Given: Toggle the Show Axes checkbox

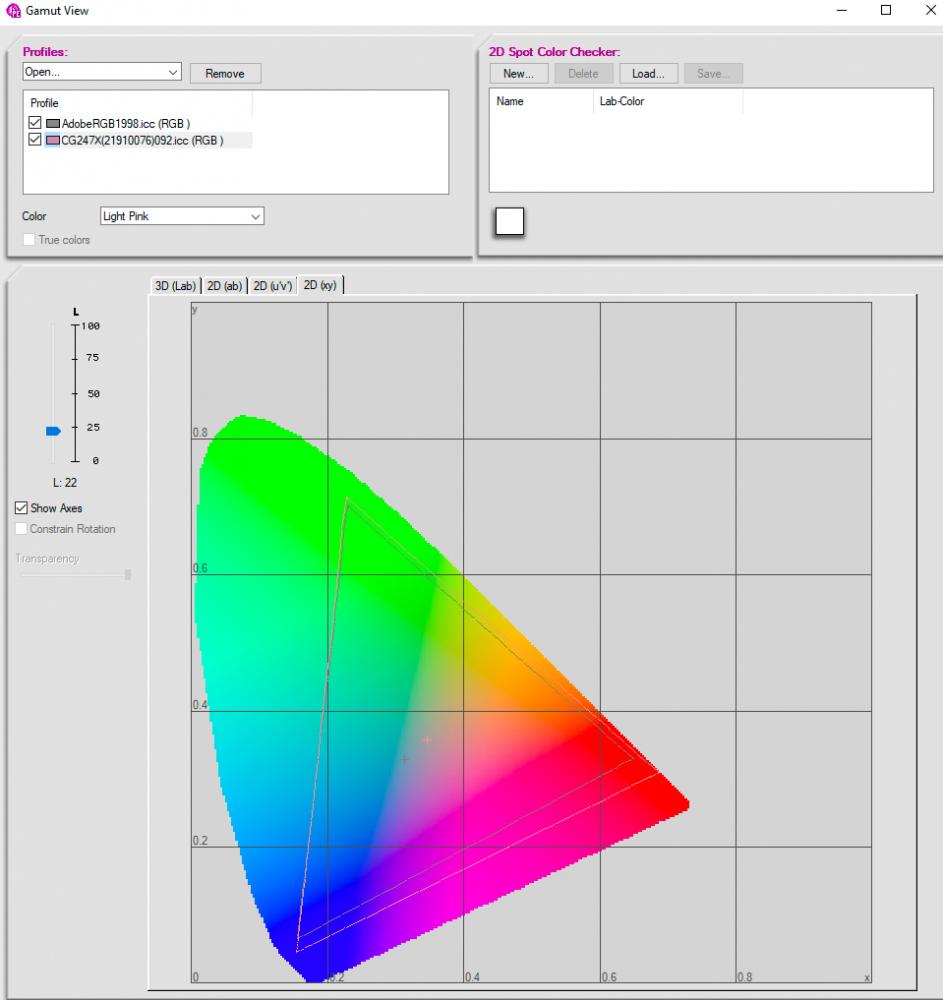Looking at the screenshot, I should point(21,508).
